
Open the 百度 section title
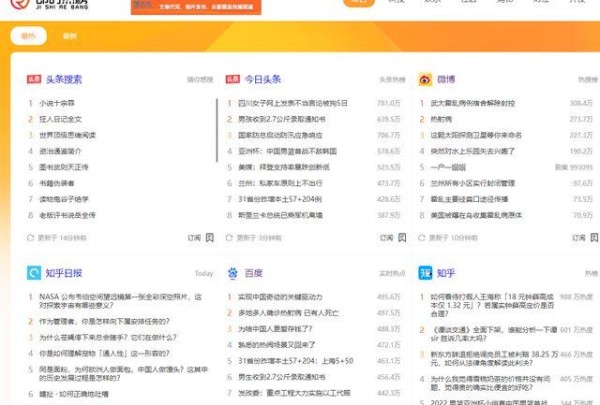click(x=254, y=273)
